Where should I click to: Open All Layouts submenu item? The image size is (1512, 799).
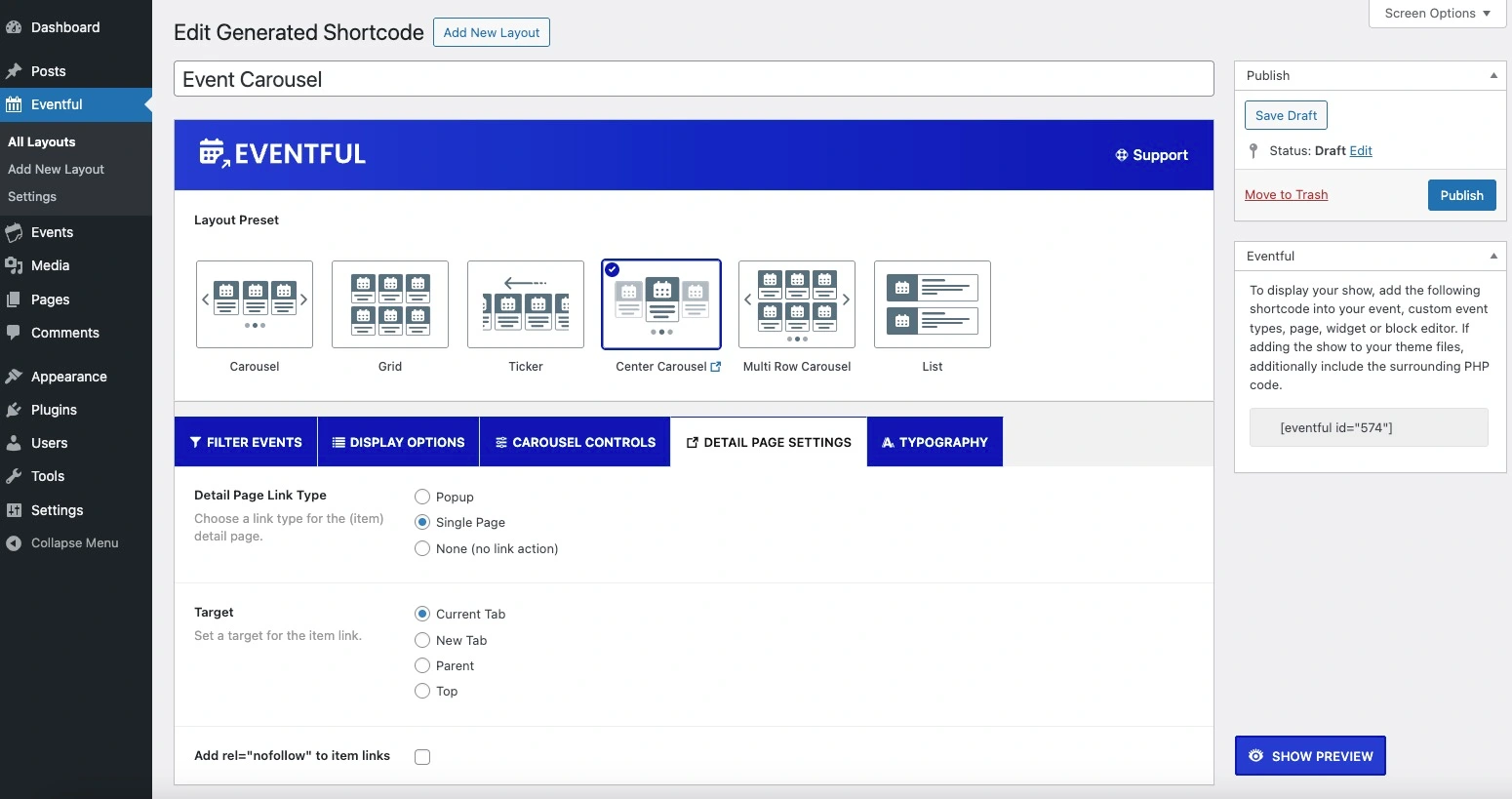[42, 141]
